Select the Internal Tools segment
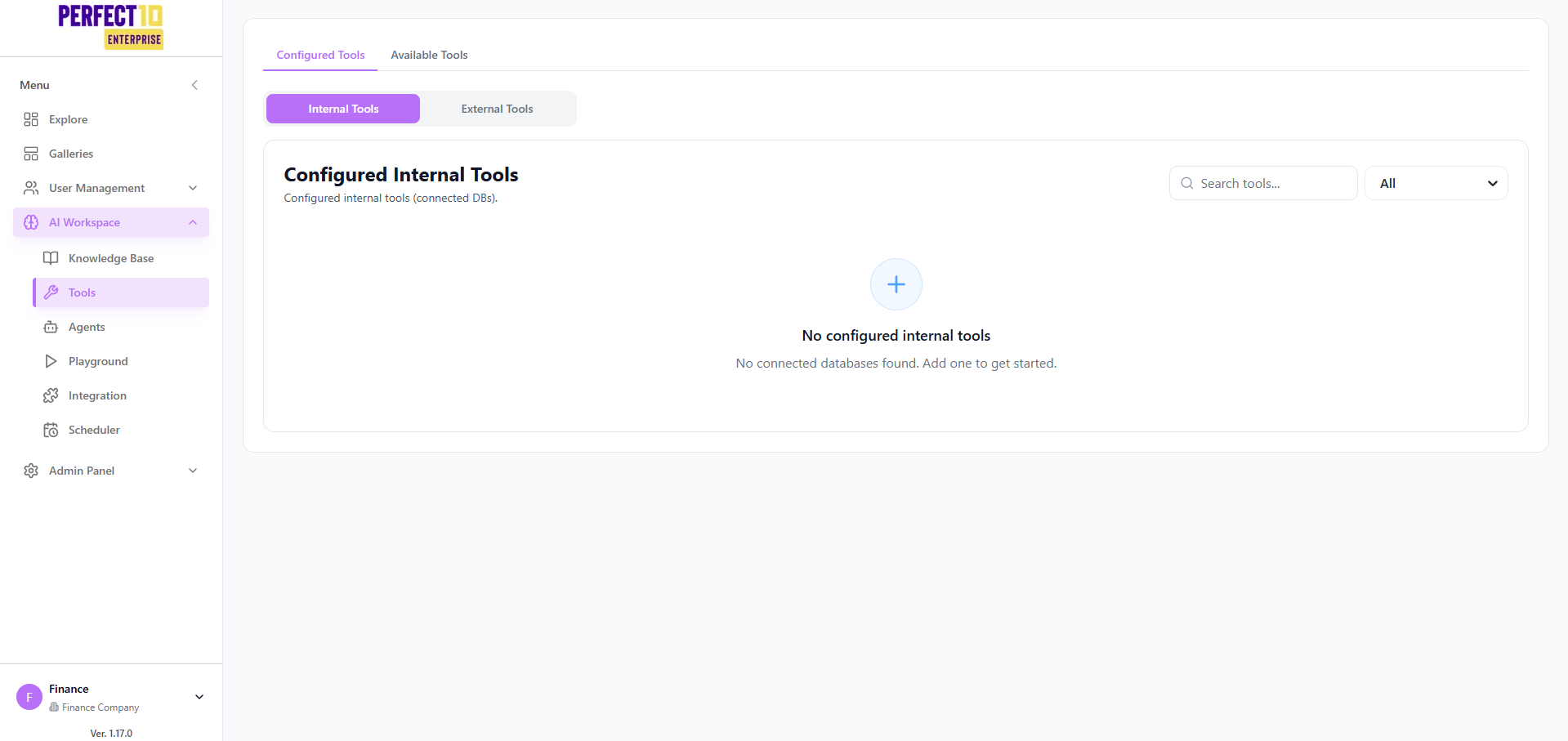Screen dimensions: 1568x741 343,109
